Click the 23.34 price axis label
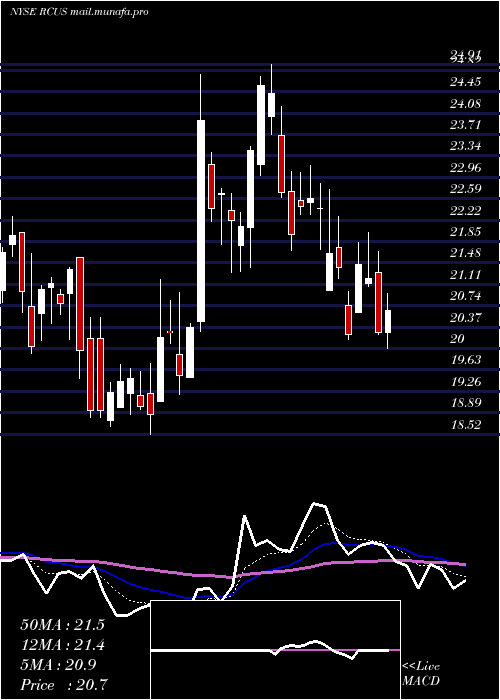Image resolution: width=500 pixels, height=700 pixels. coord(466,146)
